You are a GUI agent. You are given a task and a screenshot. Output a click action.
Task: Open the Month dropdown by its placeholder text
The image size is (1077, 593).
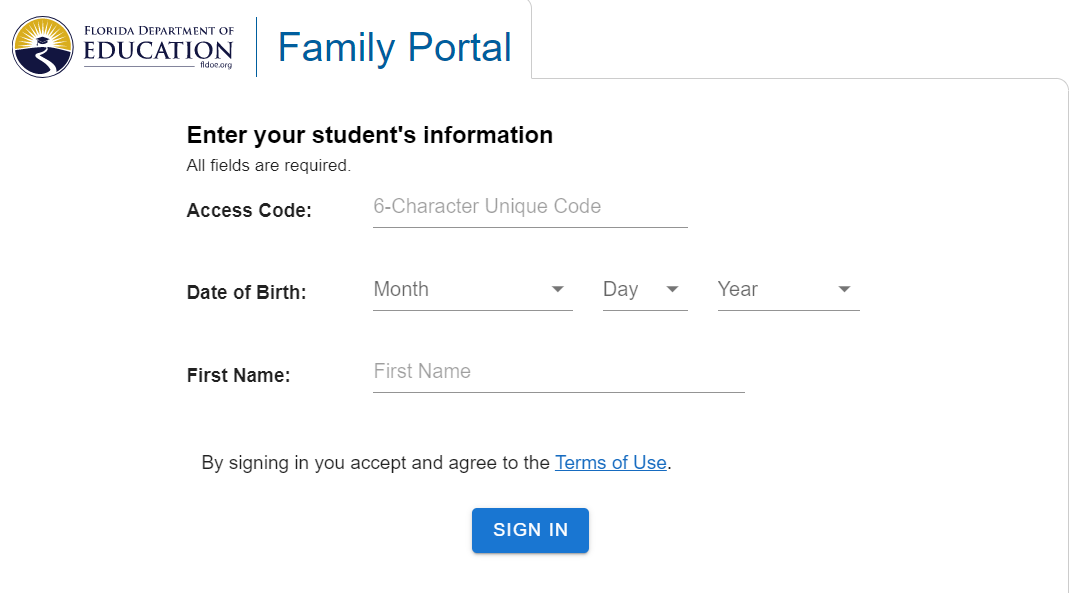[x=401, y=290]
